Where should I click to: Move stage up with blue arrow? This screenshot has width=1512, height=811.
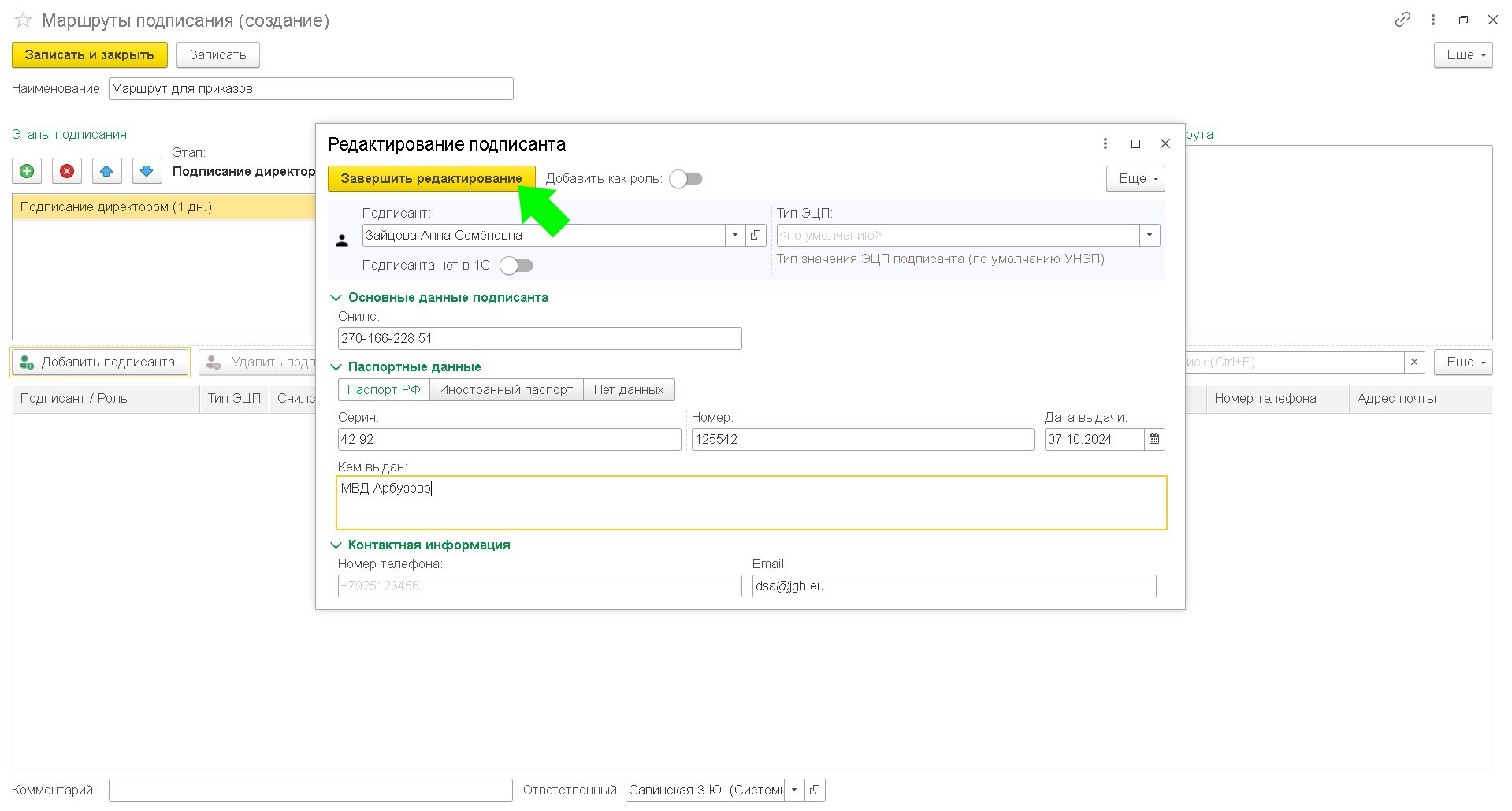(x=106, y=171)
